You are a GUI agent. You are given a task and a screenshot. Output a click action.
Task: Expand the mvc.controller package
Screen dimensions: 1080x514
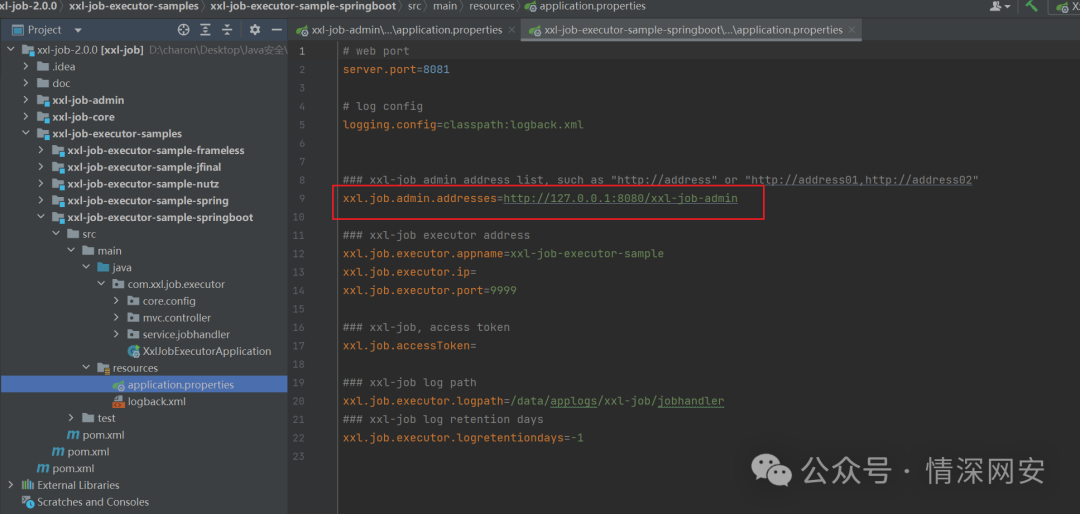117,318
